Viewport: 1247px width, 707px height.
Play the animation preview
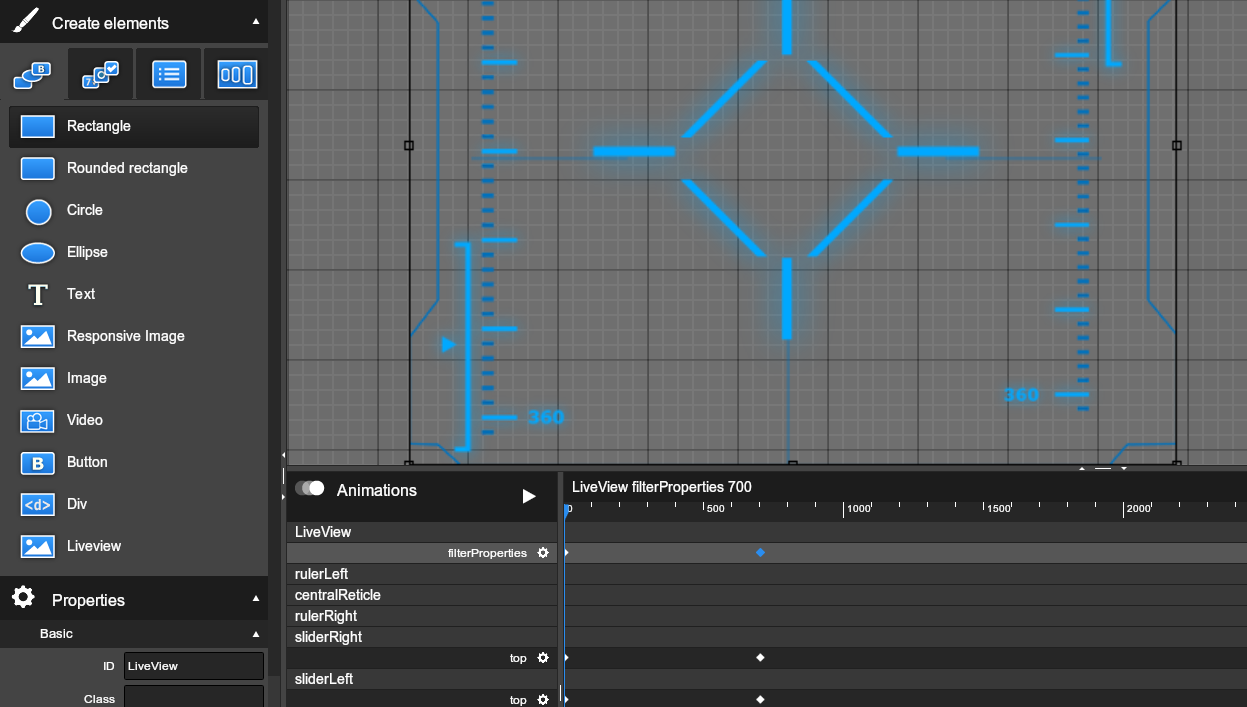tap(528, 495)
